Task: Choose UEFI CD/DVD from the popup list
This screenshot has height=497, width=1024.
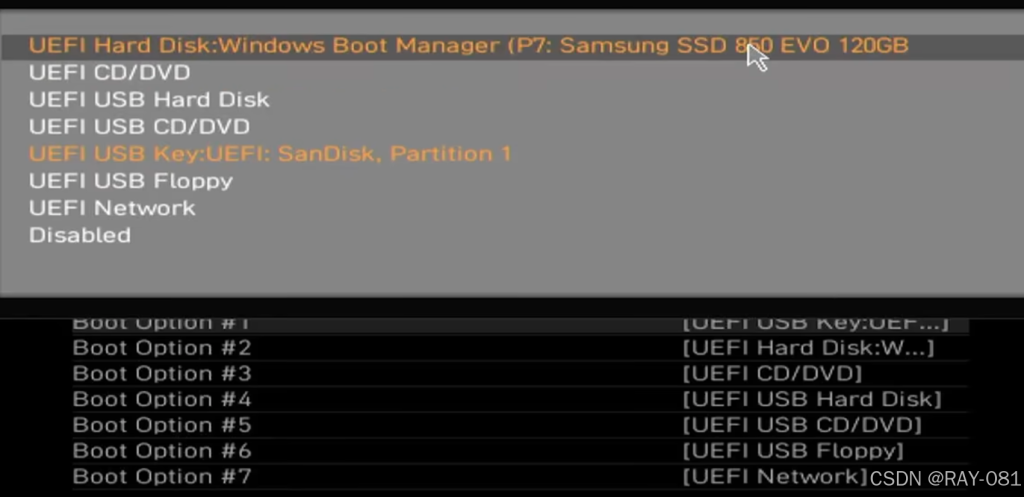Action: (x=109, y=72)
